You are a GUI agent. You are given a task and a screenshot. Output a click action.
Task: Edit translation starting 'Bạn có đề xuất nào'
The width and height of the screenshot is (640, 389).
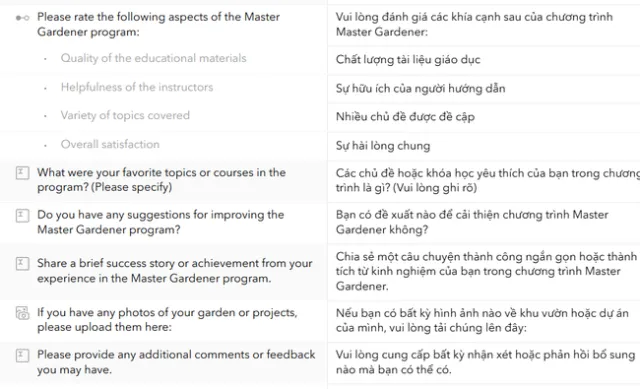coord(484,222)
